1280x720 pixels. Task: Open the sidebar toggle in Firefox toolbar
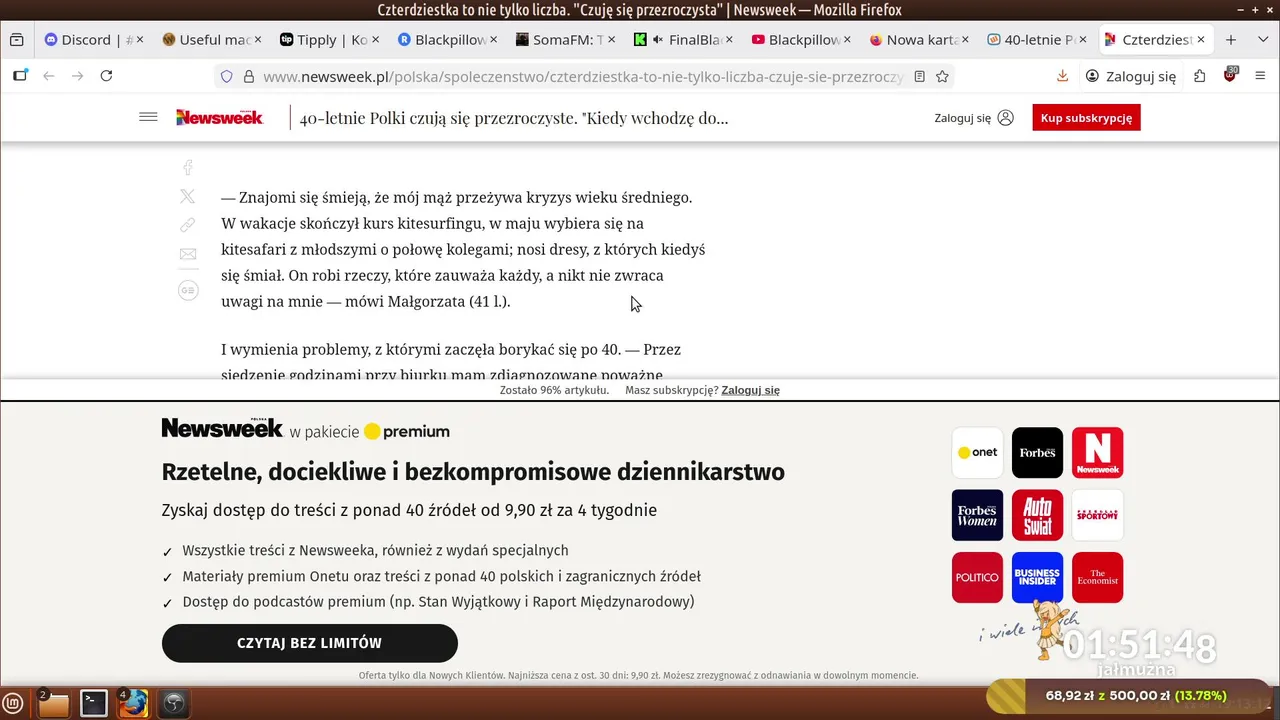click(x=19, y=76)
